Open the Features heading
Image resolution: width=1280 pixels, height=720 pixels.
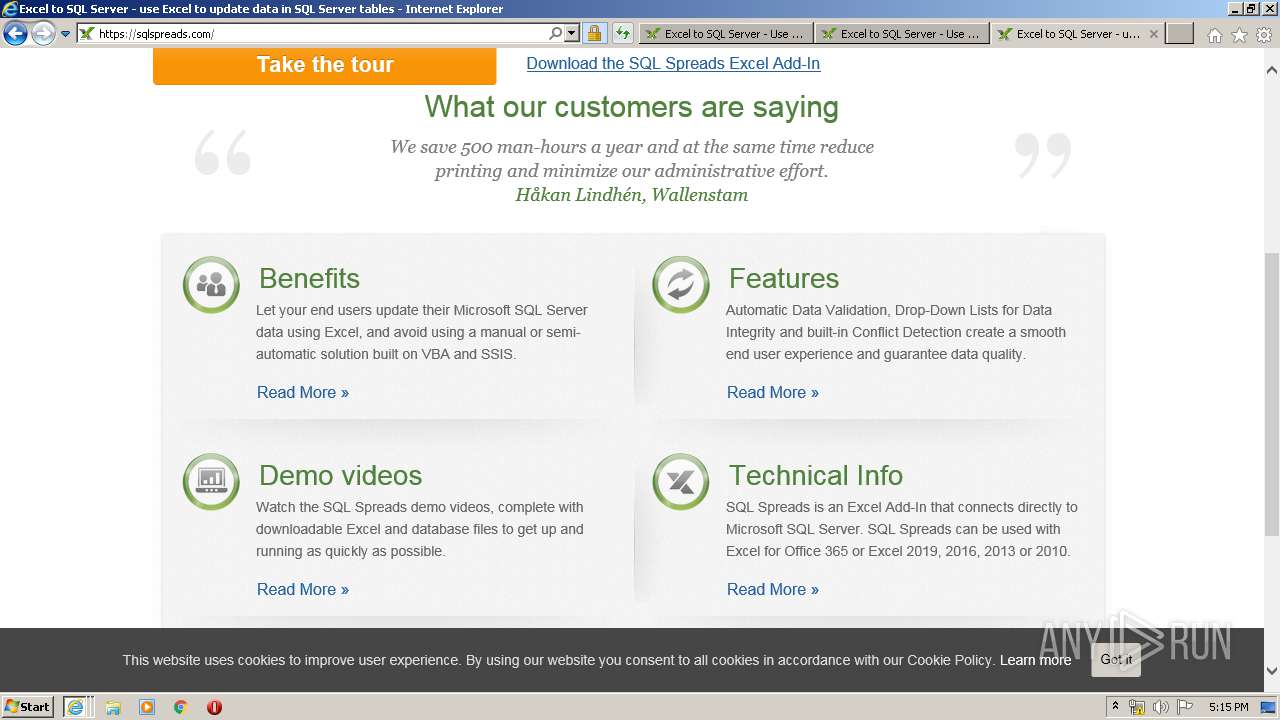tap(783, 278)
